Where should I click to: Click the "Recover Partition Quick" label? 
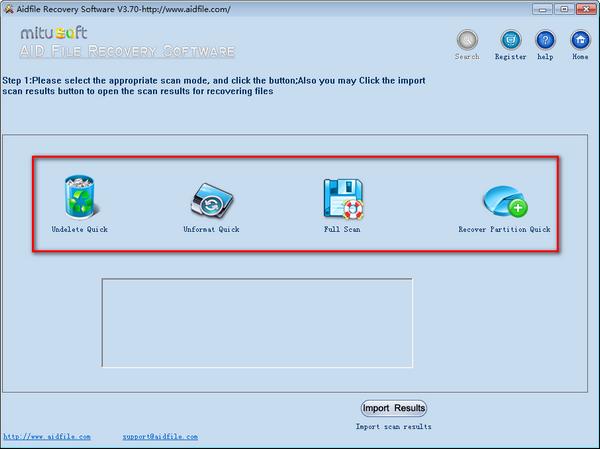tap(504, 229)
